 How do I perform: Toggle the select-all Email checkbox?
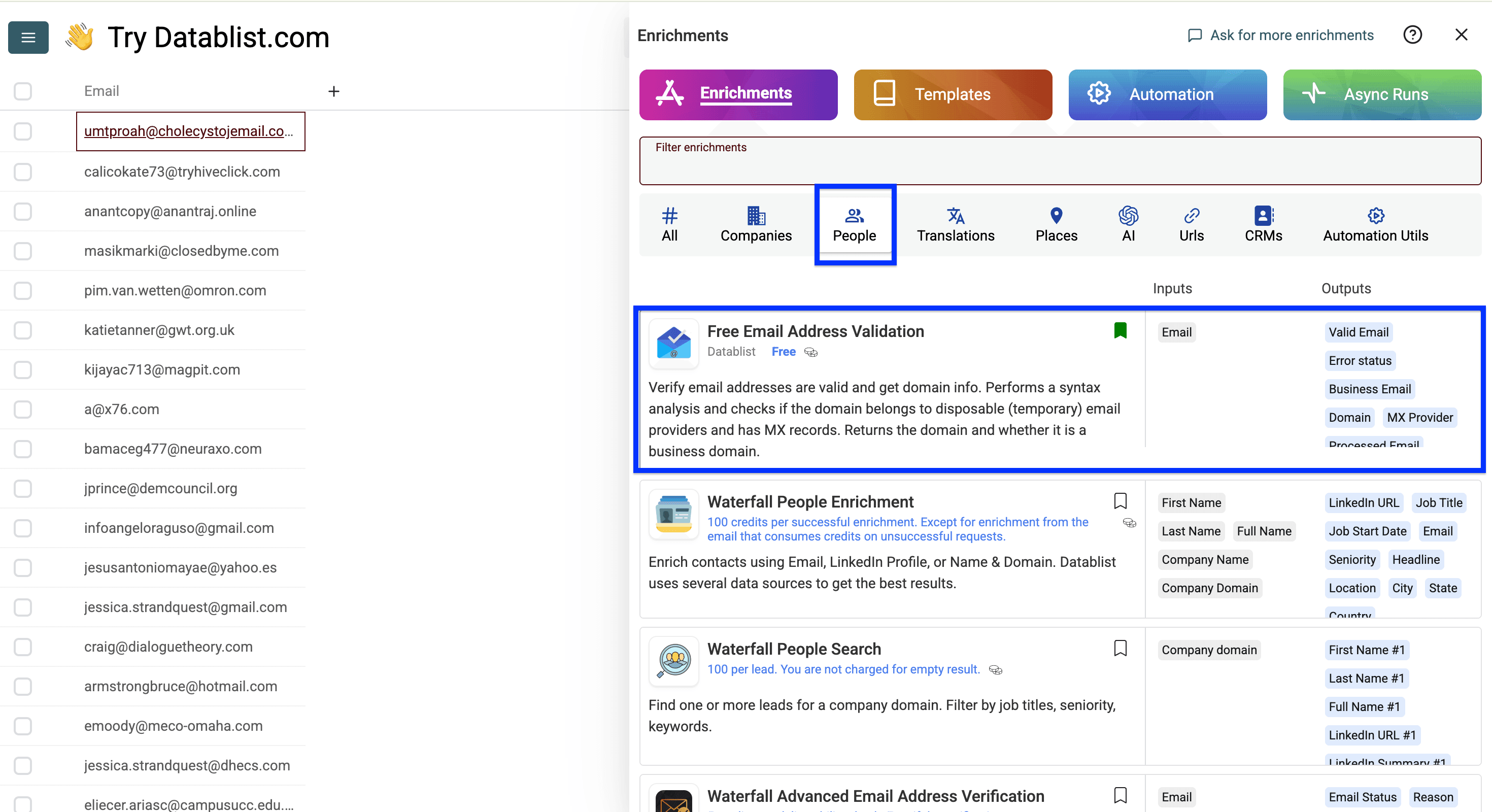(23, 91)
